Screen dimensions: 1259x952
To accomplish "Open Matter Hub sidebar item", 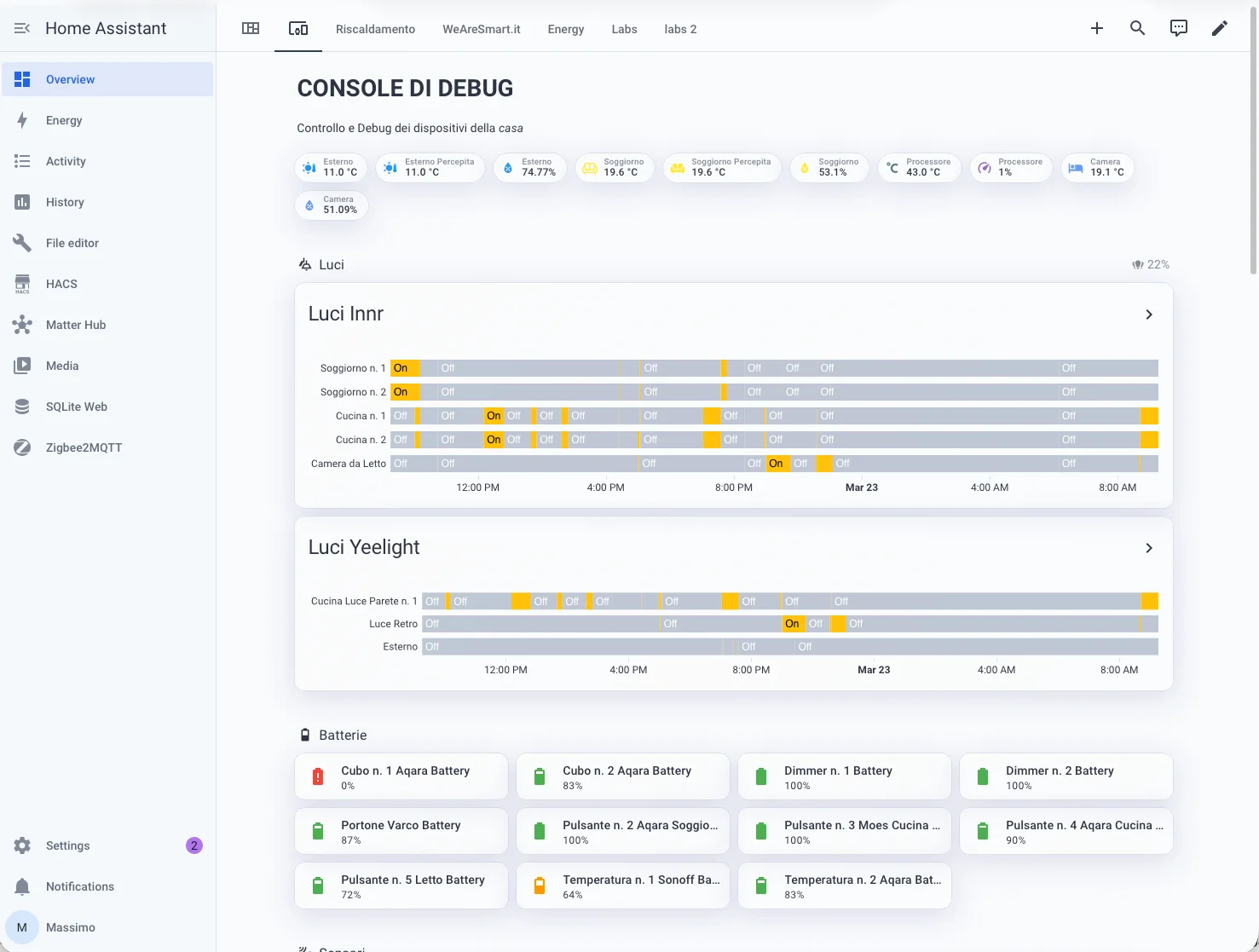I will click(x=76, y=325).
